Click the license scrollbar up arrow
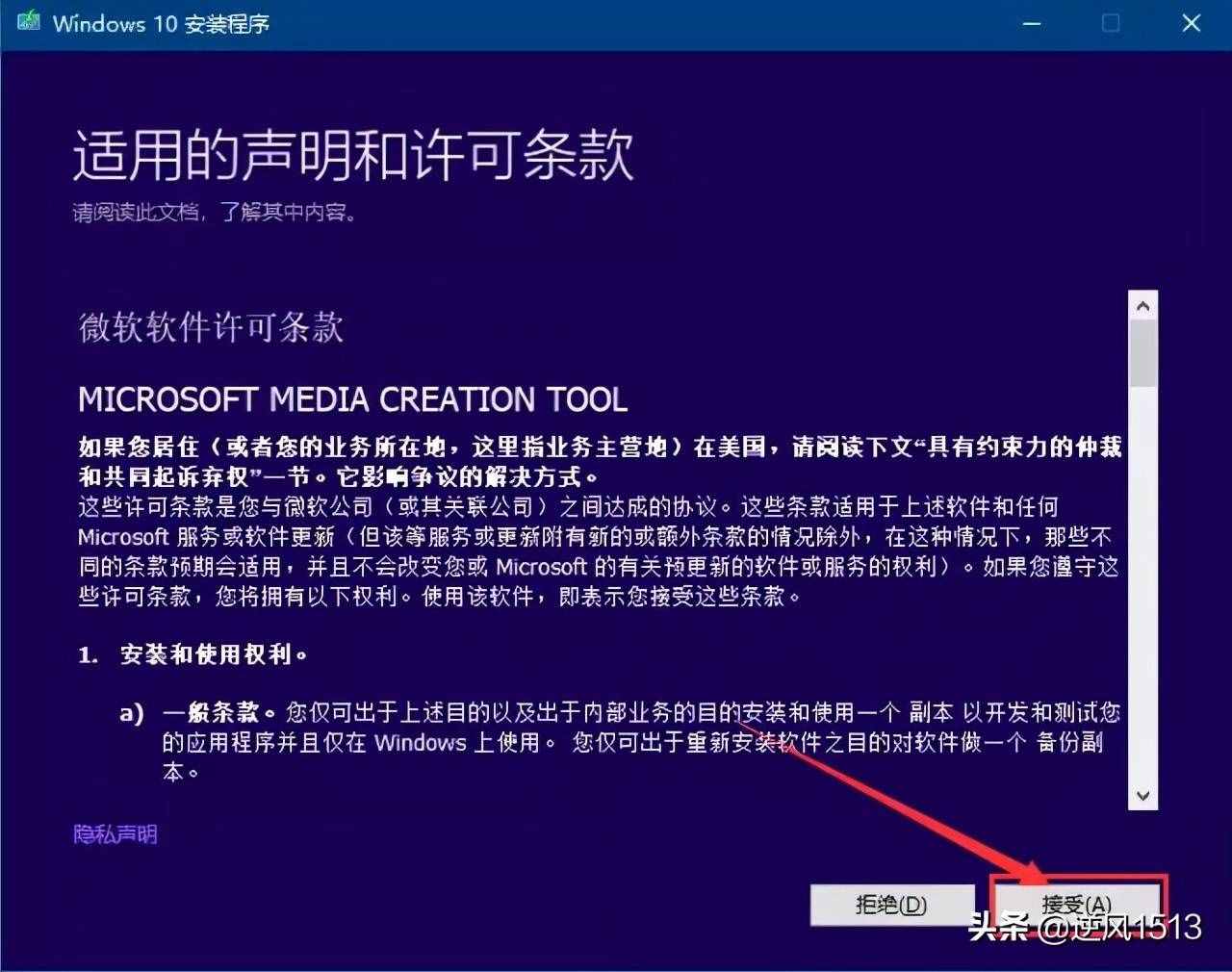Screen dimensions: 1232x972 coord(1143,306)
